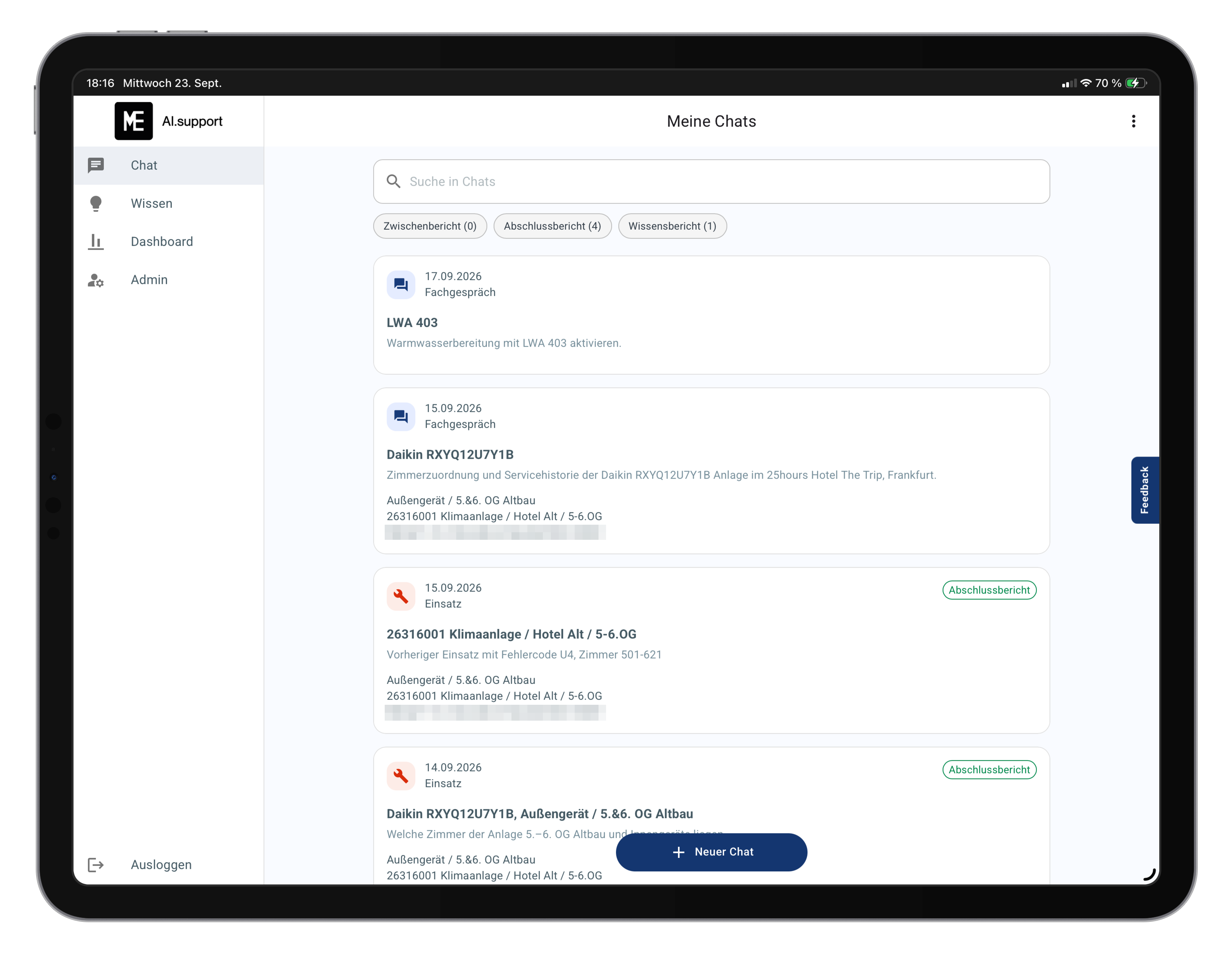1232x954 pixels.
Task: Open the Dashboard menu item
Action: [169, 241]
